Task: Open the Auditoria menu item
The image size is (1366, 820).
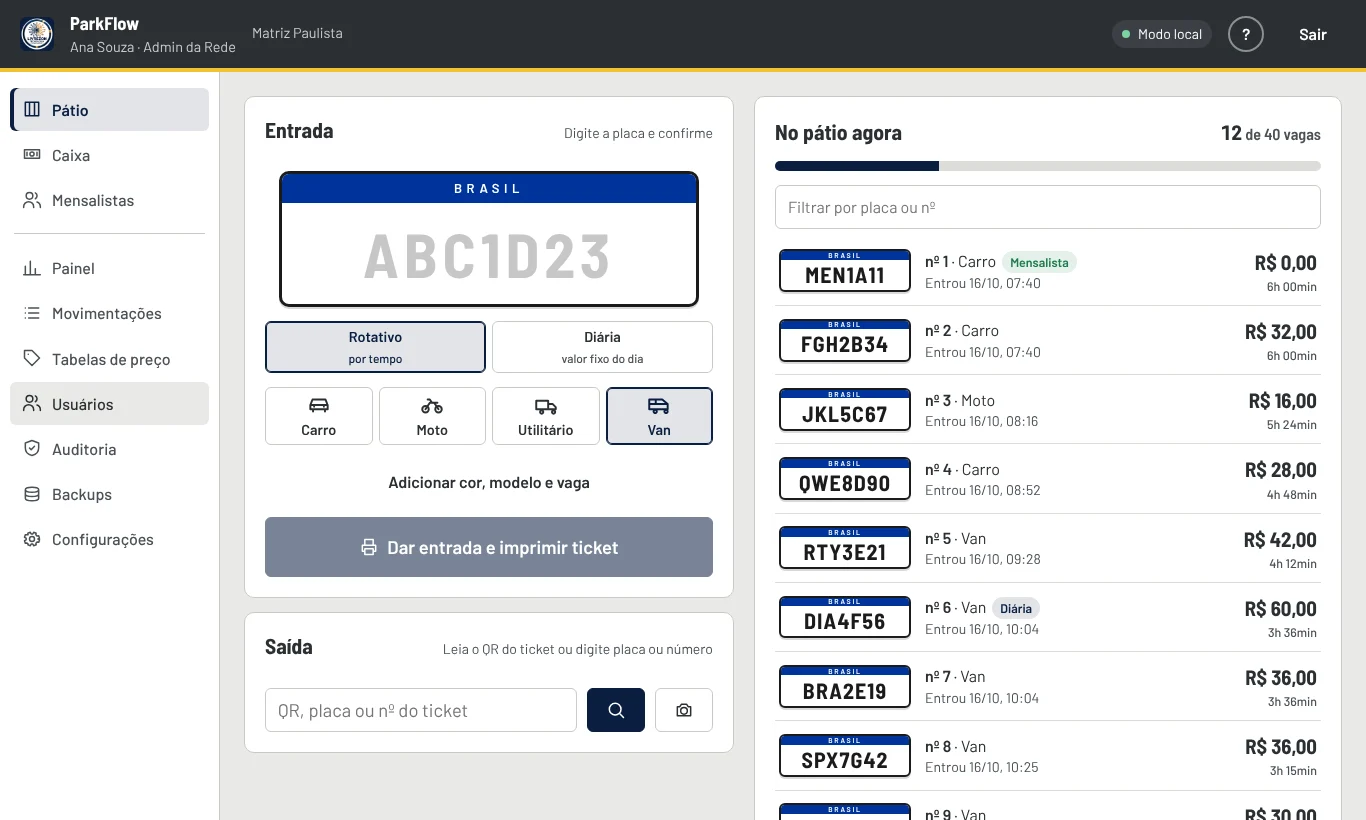Action: coord(110,449)
